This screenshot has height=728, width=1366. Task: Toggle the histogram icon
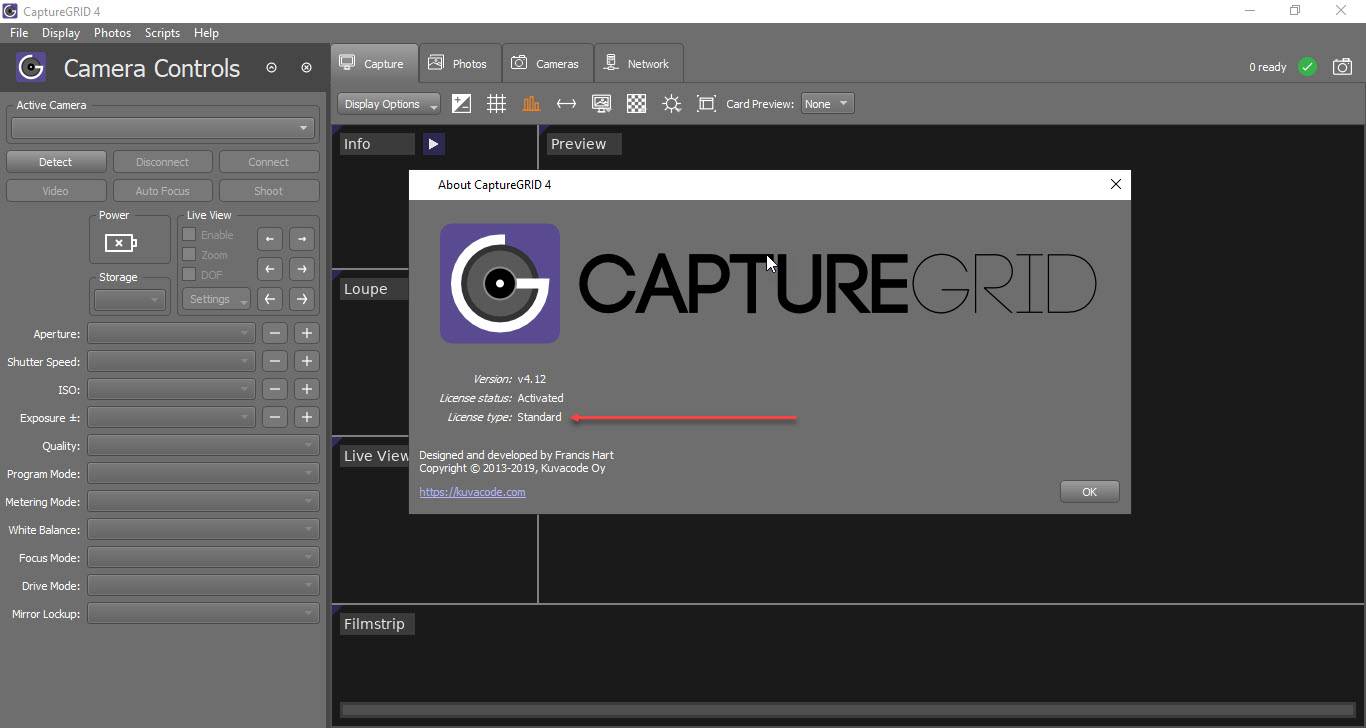coord(531,104)
